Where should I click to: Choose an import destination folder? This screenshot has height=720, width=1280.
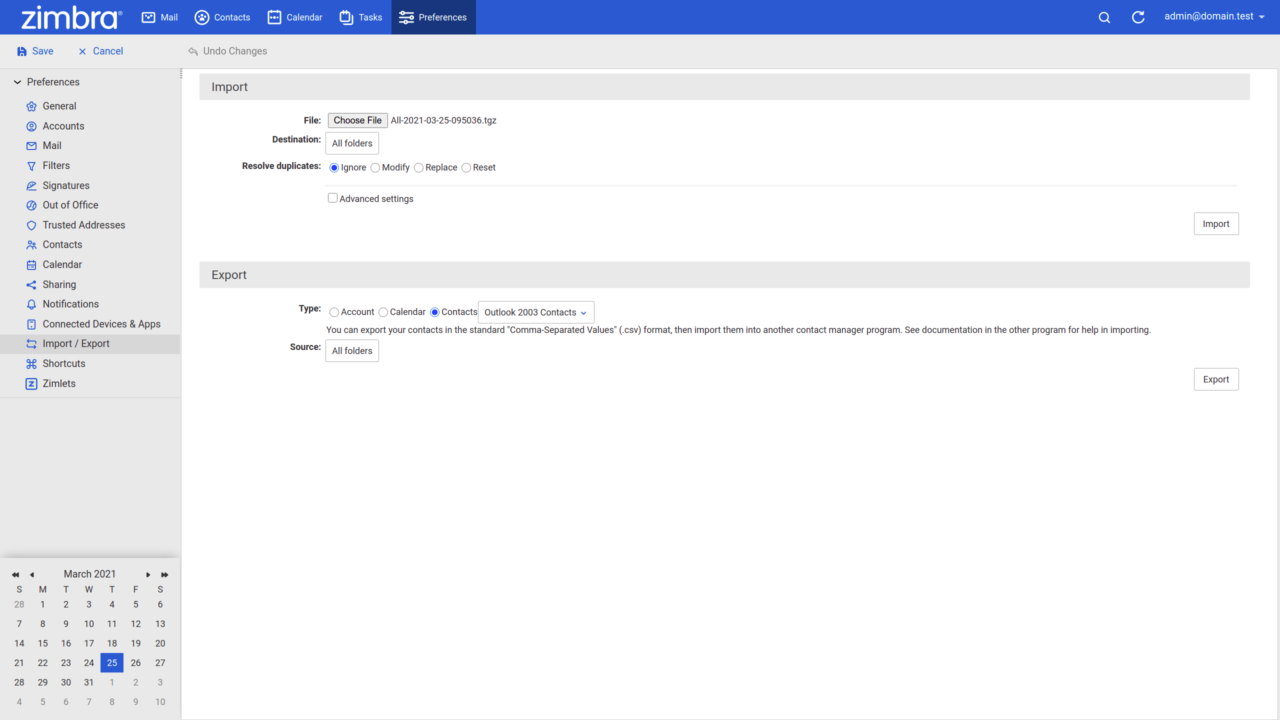[x=351, y=143]
